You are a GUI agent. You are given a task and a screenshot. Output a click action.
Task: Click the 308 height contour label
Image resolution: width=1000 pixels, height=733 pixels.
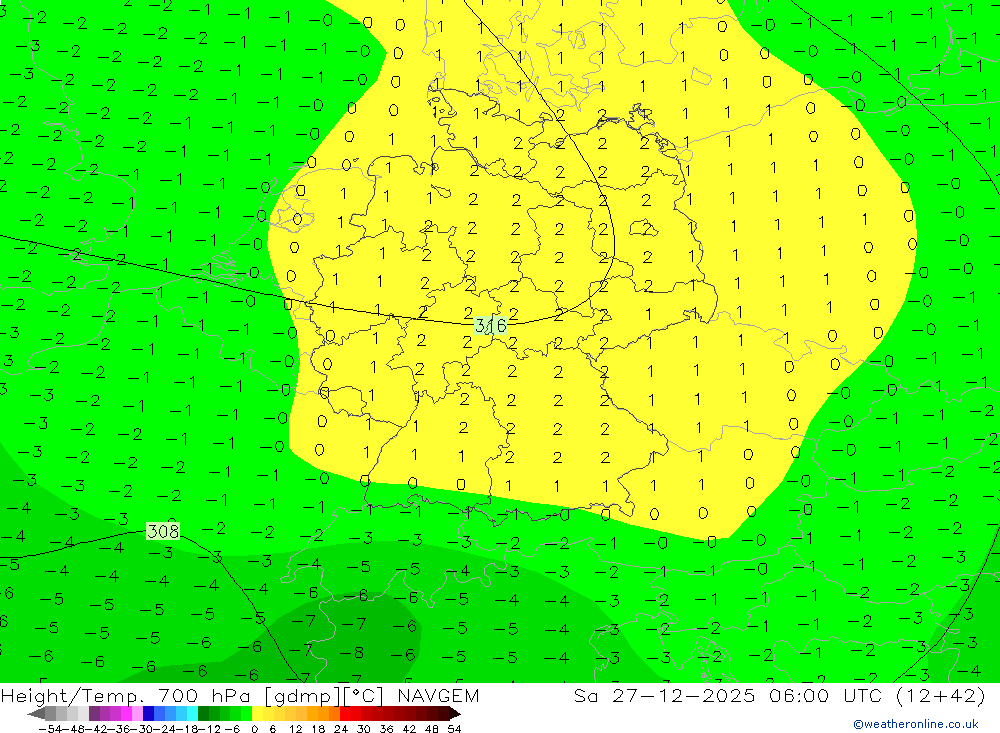coord(163,531)
